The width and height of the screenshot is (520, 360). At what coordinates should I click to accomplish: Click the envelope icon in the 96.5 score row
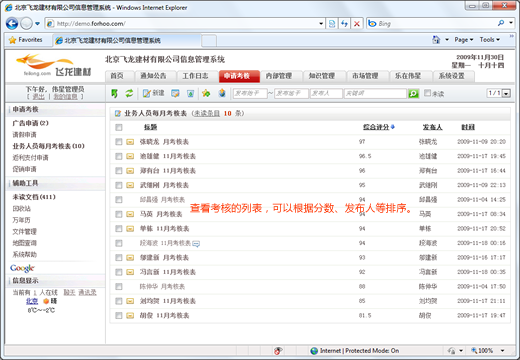click(x=130, y=156)
